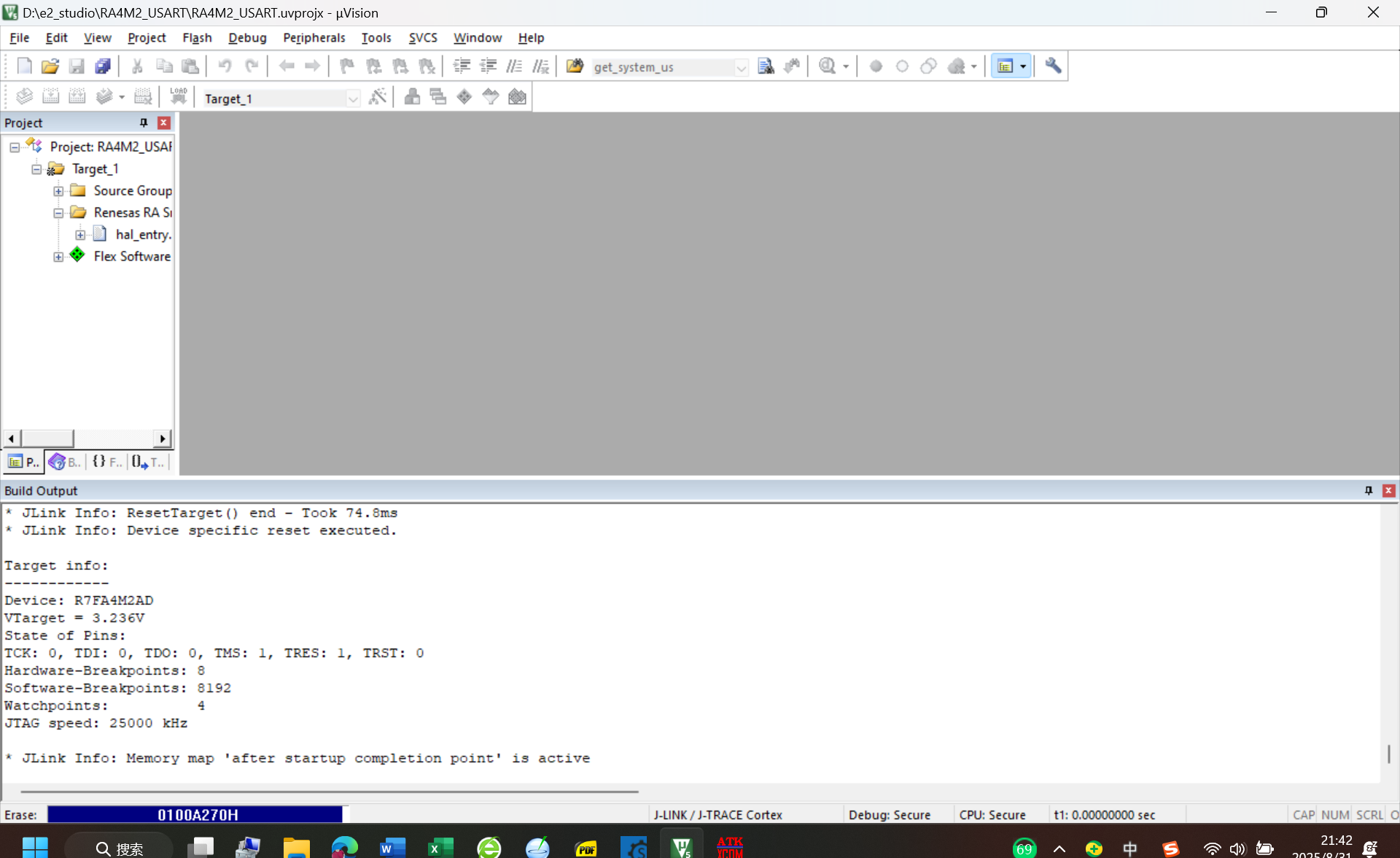Open the Target_1 target dropdown

[x=353, y=98]
